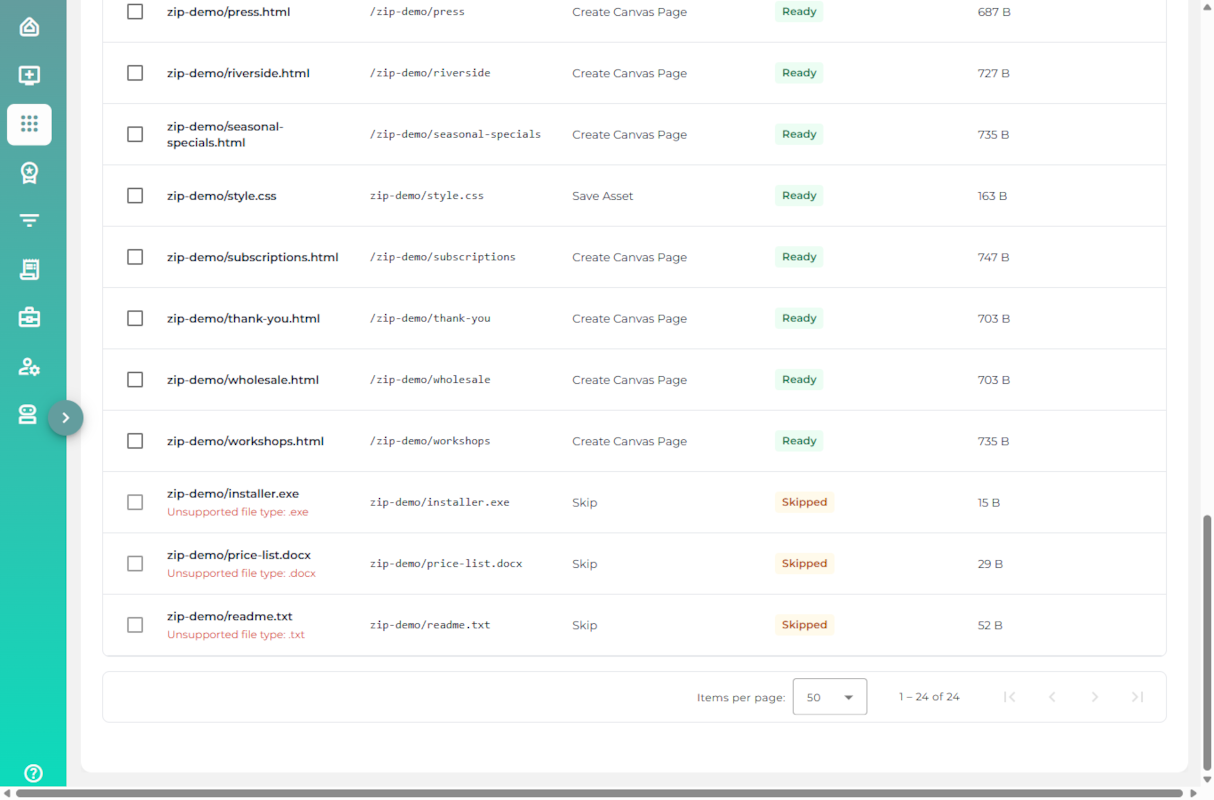1214x800 pixels.
Task: Select the zip-demo/price-list.docx checkbox
Action: (135, 564)
